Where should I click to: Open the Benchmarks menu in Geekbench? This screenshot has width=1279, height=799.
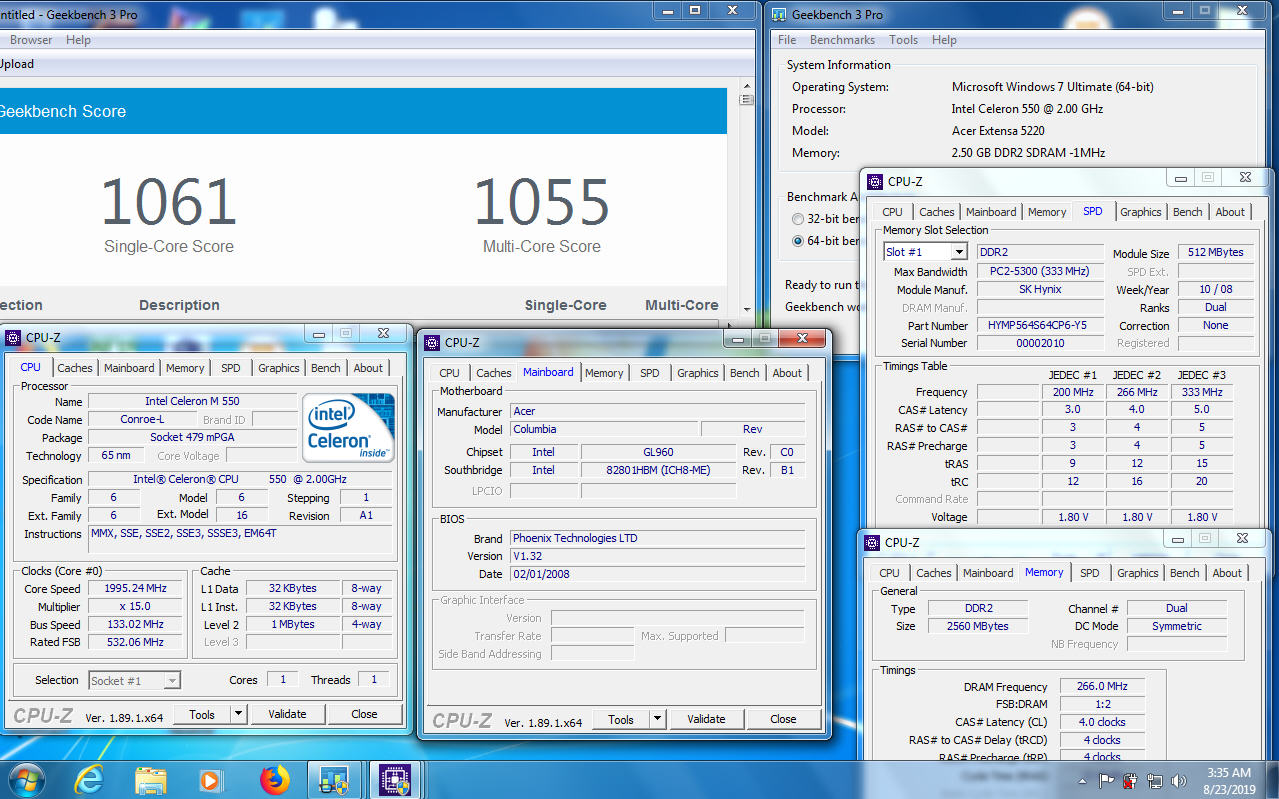[842, 40]
